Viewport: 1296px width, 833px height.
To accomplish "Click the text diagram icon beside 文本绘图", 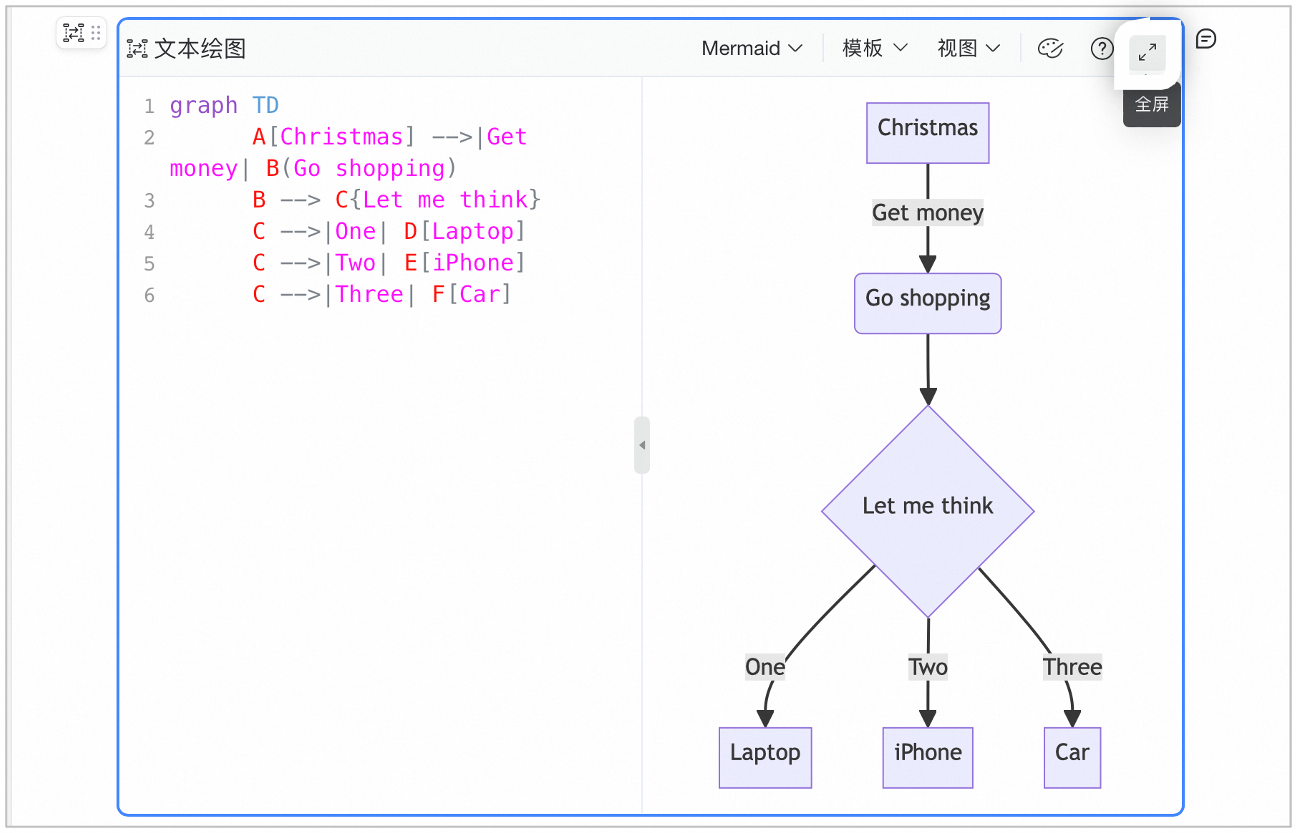I will point(137,48).
